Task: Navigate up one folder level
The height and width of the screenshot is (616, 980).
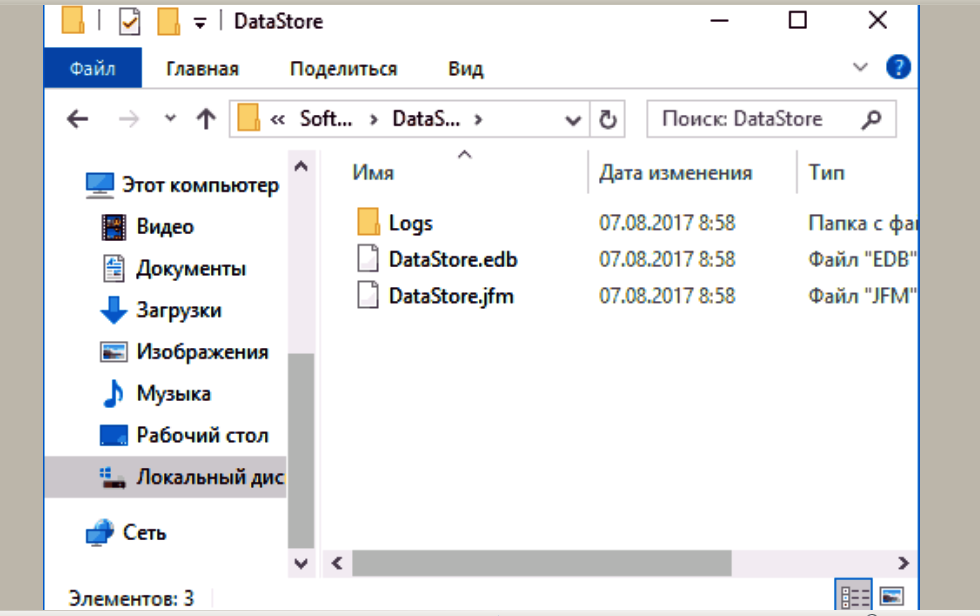Action: tap(206, 119)
